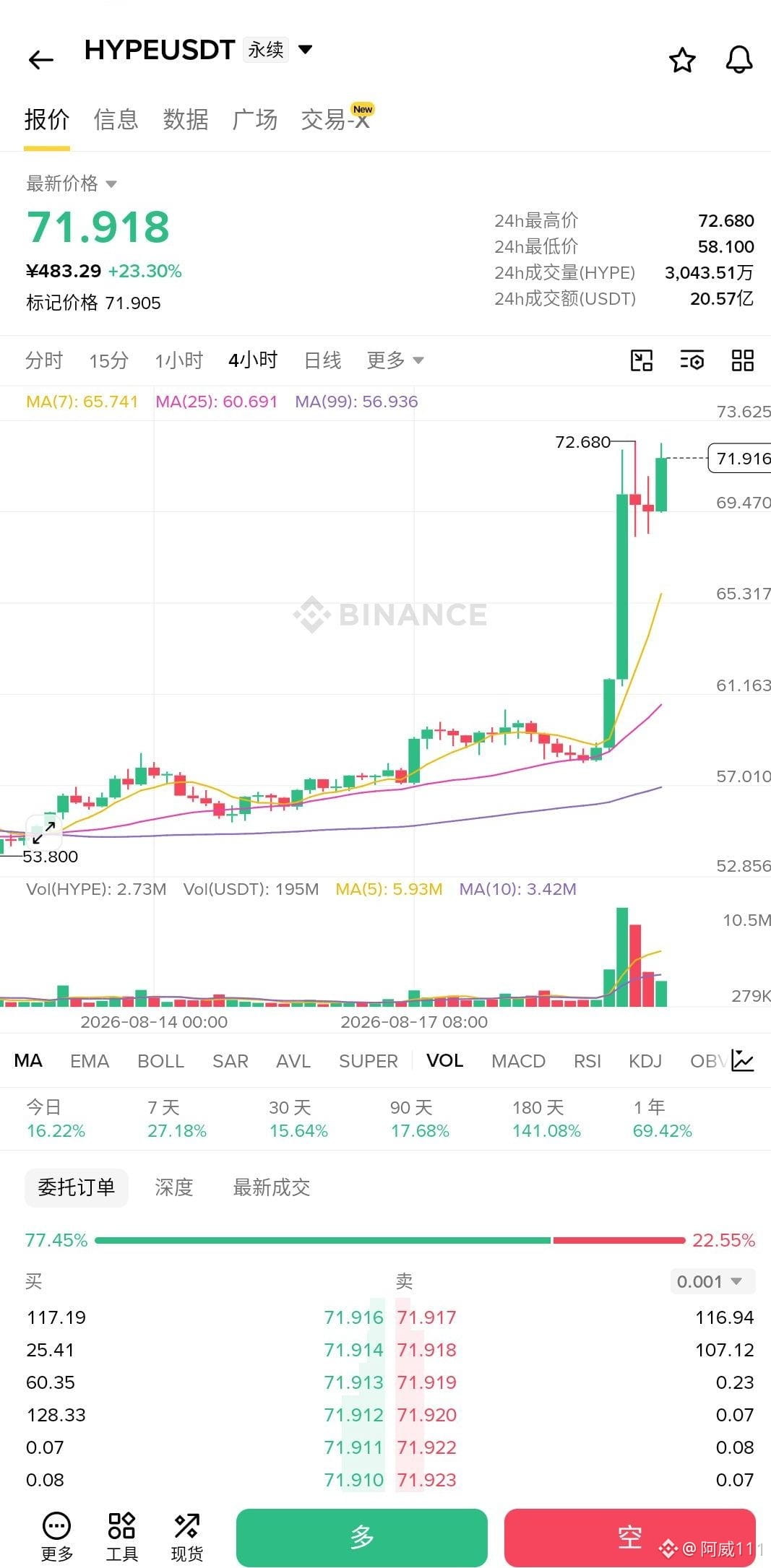Select ask price 71.923 row

coord(426,1480)
